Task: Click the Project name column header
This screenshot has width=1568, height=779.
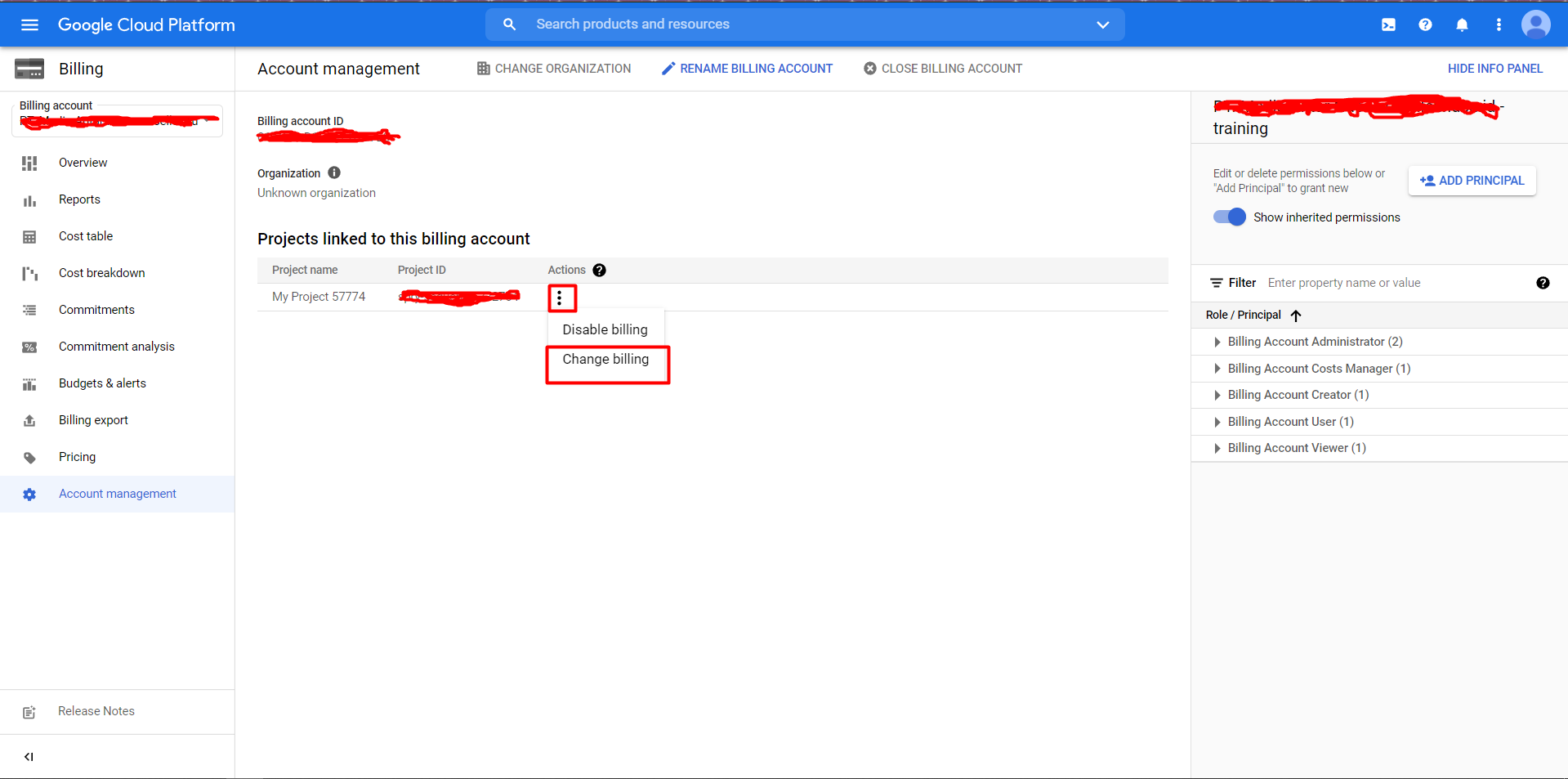Action: pos(305,271)
